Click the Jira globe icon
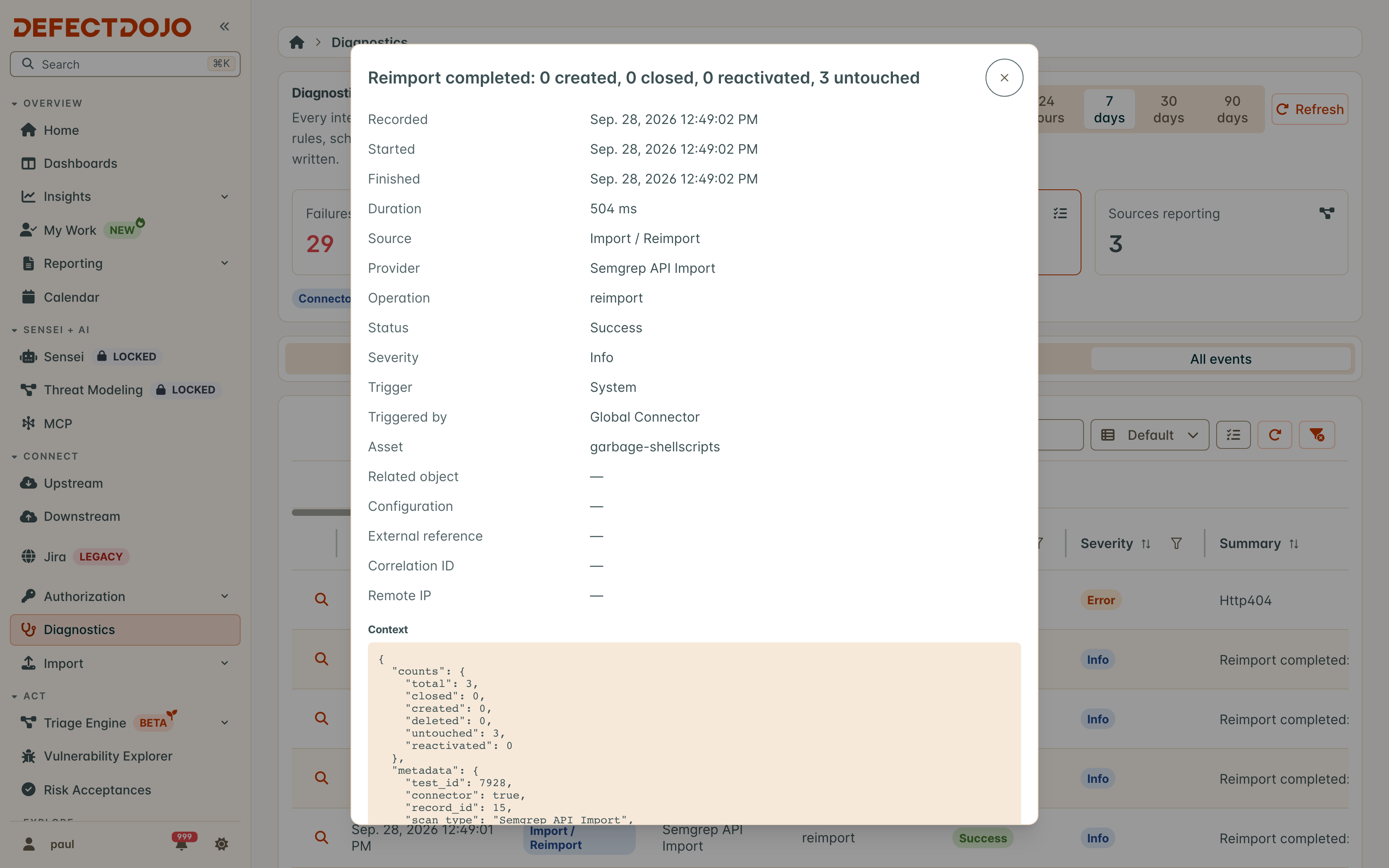The width and height of the screenshot is (1389, 868). (x=28, y=556)
